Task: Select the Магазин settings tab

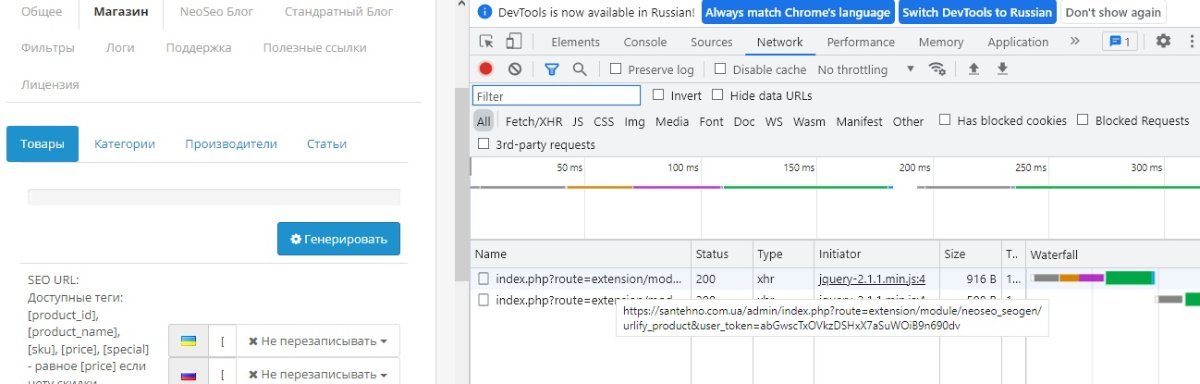Action: [x=121, y=13]
